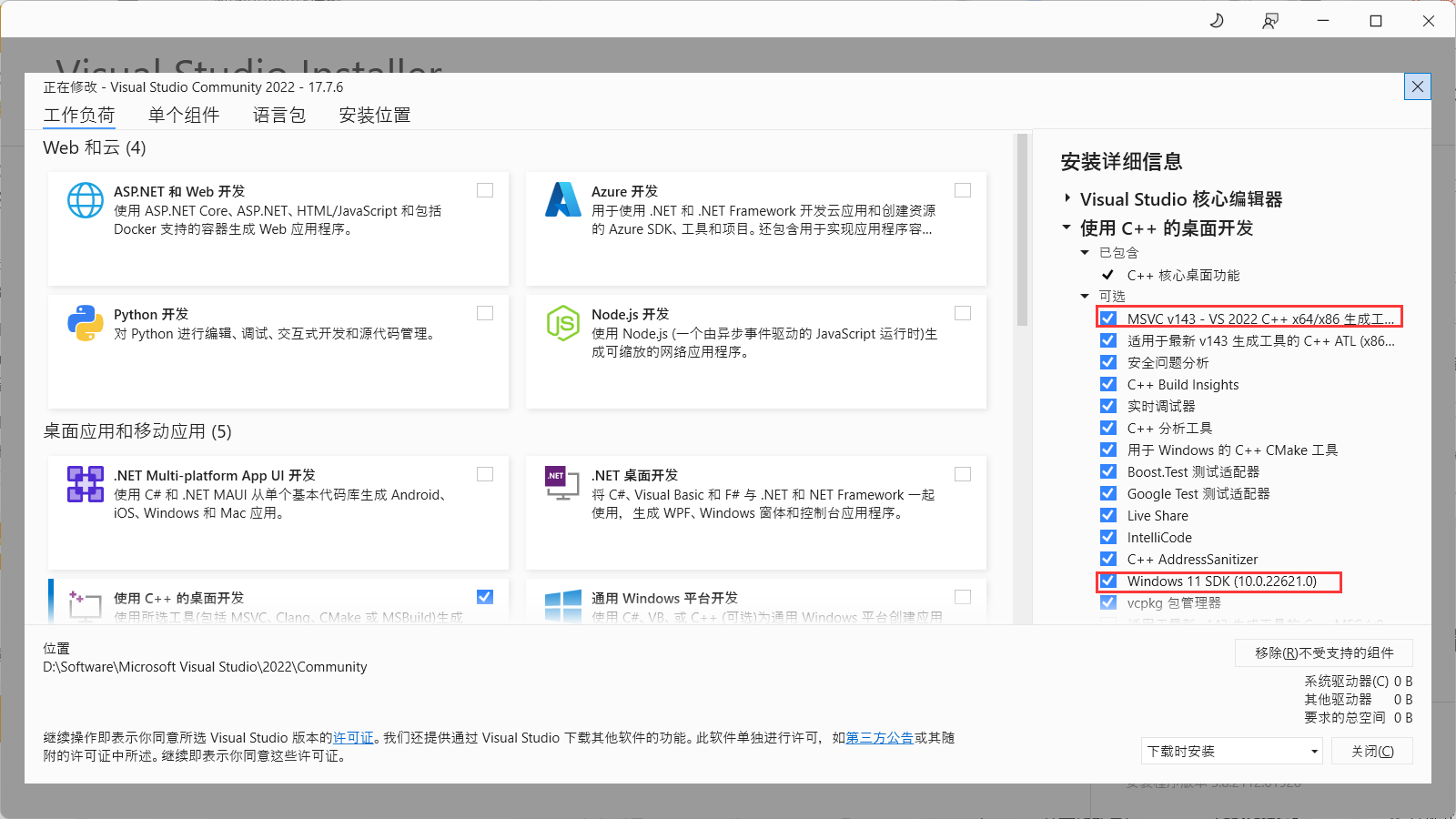Screen dimensions: 1456x819
Task: Click 移除(R)不受支持的组件 button
Action: click(x=1324, y=652)
